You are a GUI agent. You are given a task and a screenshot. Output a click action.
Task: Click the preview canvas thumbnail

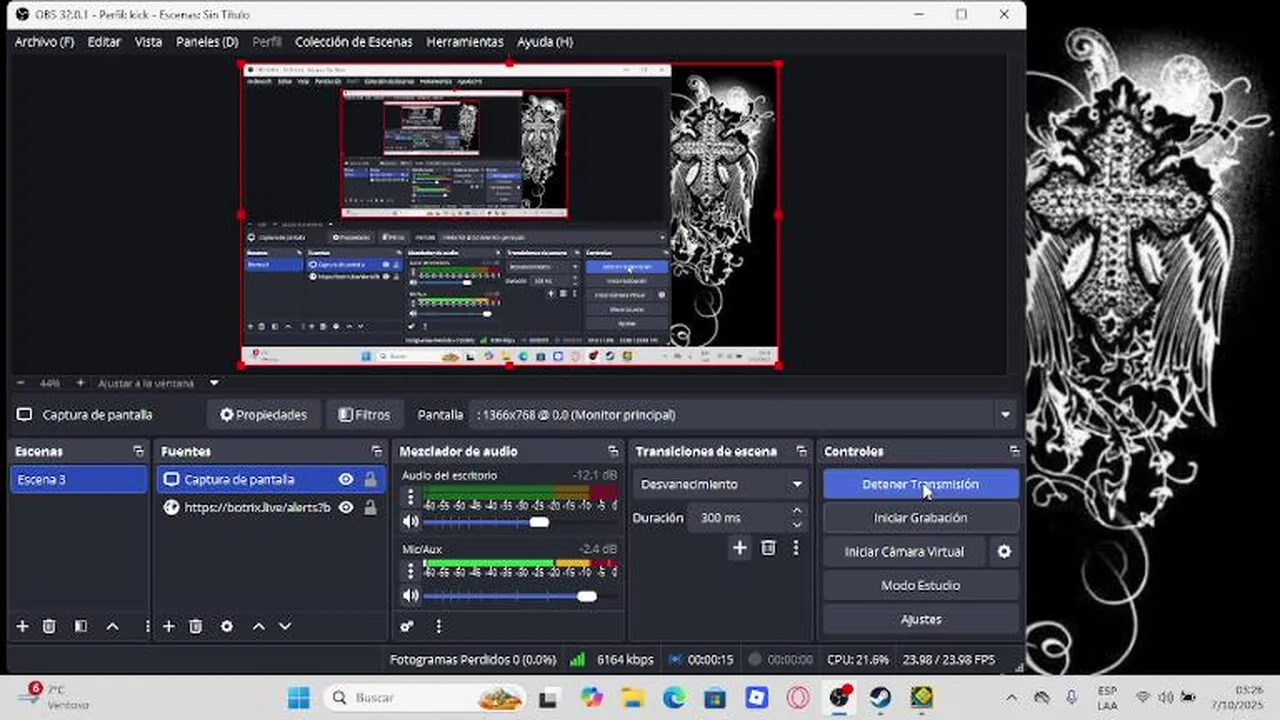[509, 215]
